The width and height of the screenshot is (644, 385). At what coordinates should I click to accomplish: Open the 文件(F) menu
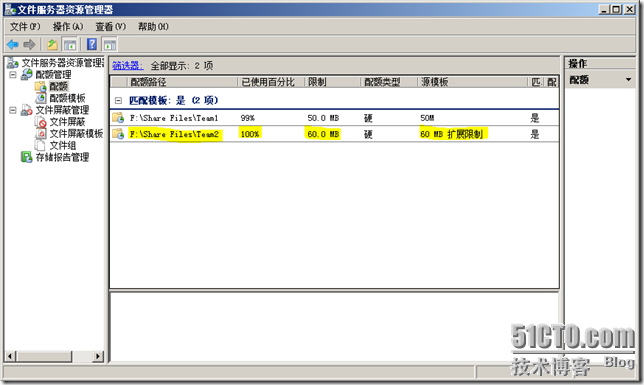pos(25,26)
